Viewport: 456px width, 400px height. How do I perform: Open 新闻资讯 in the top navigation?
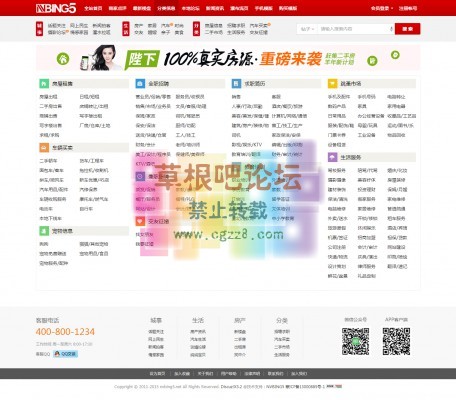(215, 8)
